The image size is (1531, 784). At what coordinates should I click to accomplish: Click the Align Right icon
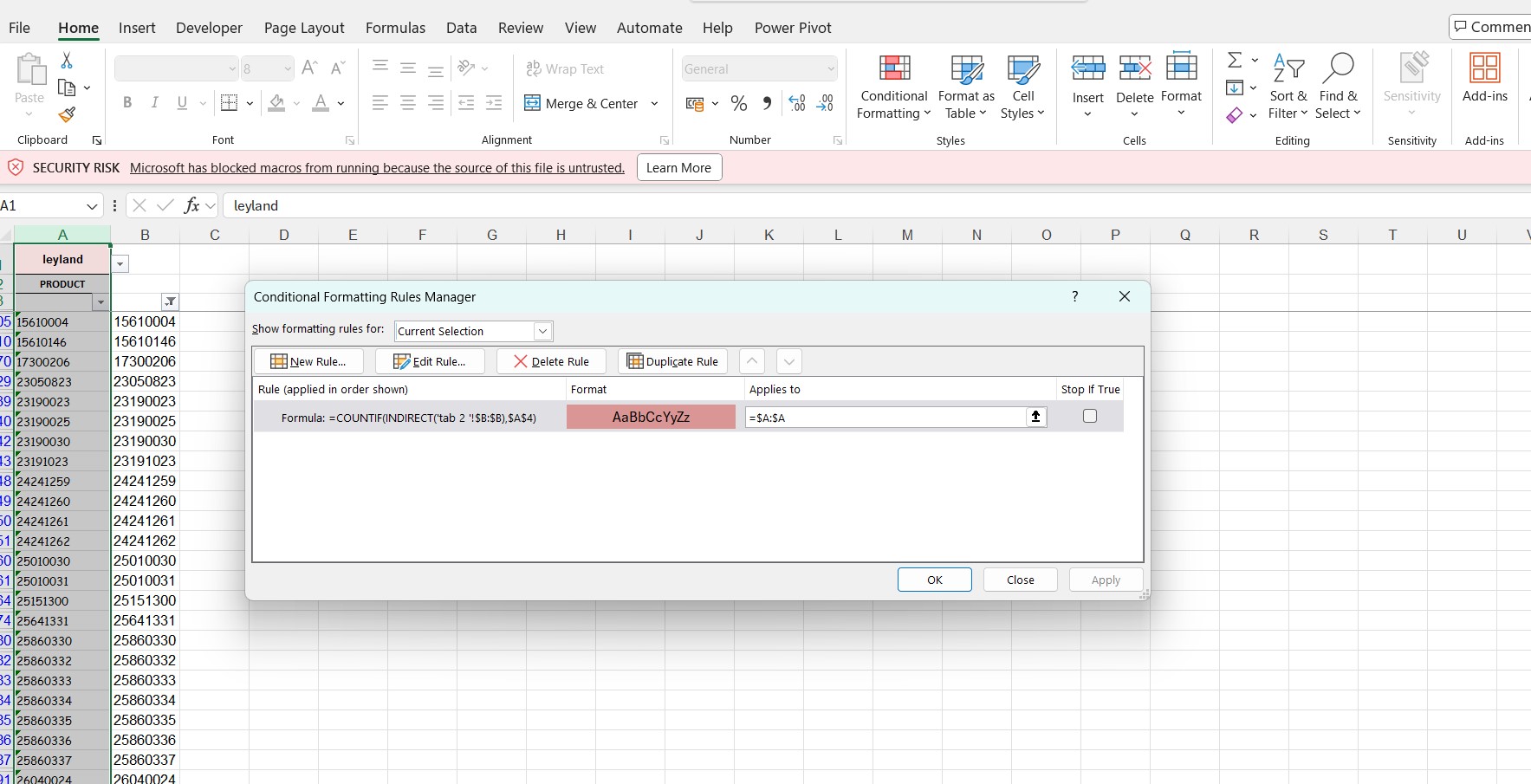point(436,103)
